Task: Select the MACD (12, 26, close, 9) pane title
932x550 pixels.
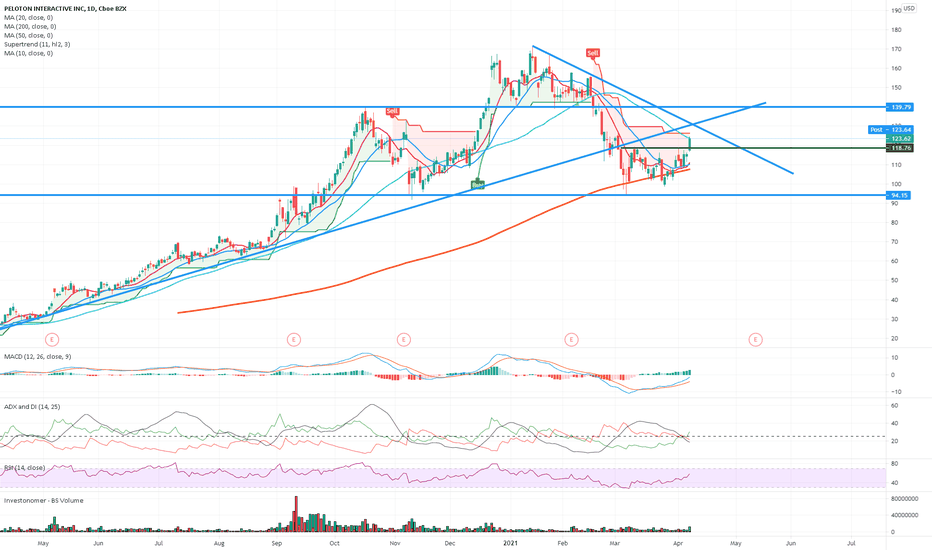Action: [37, 356]
